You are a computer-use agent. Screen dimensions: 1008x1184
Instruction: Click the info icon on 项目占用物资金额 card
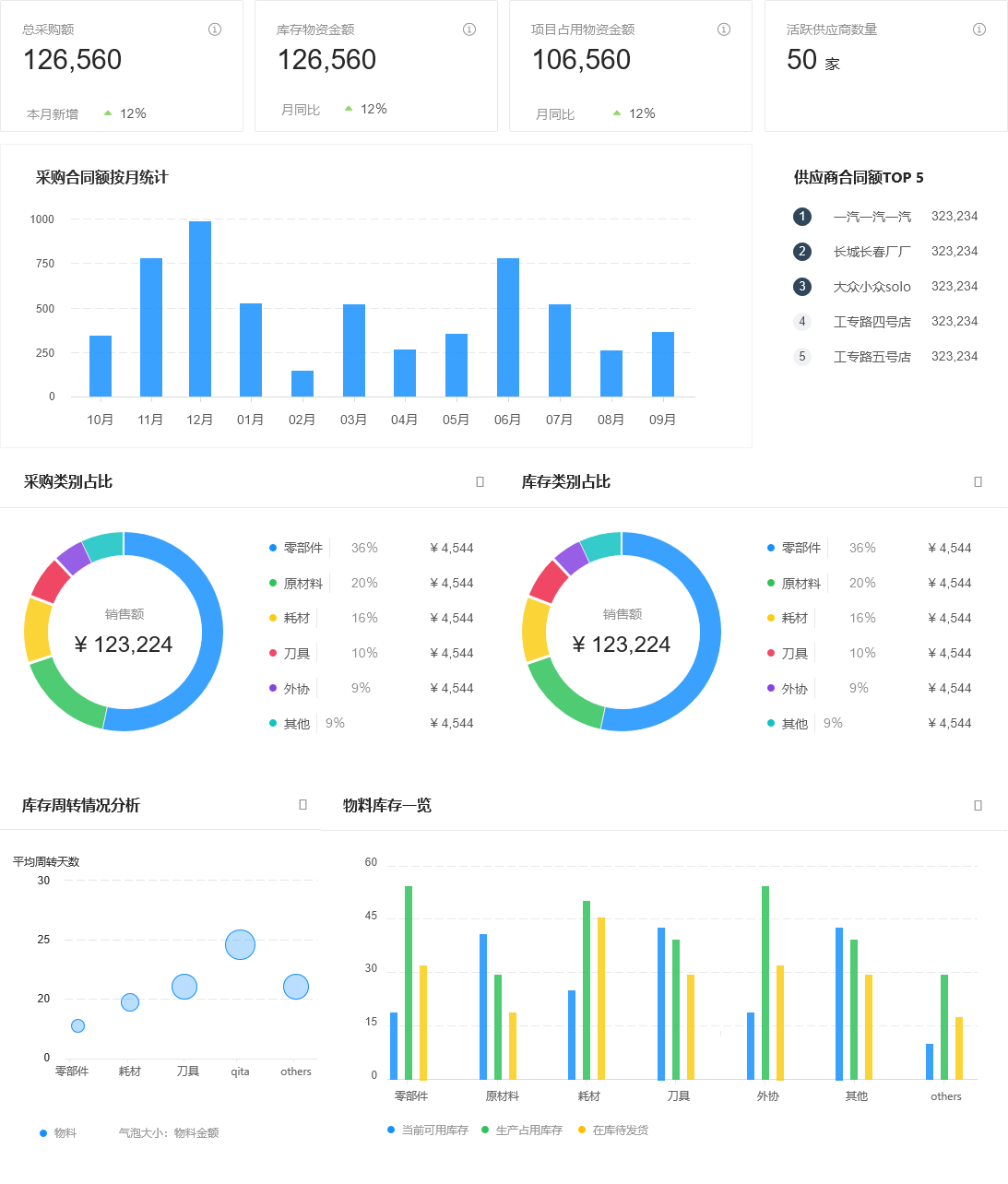pyautogui.click(x=724, y=30)
